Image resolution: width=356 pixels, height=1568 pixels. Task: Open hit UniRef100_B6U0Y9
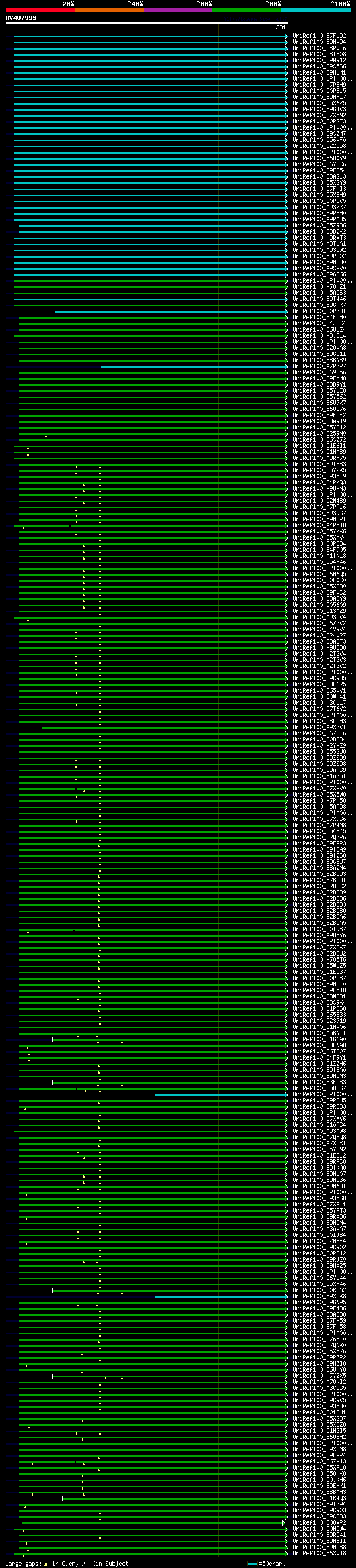tap(319, 159)
